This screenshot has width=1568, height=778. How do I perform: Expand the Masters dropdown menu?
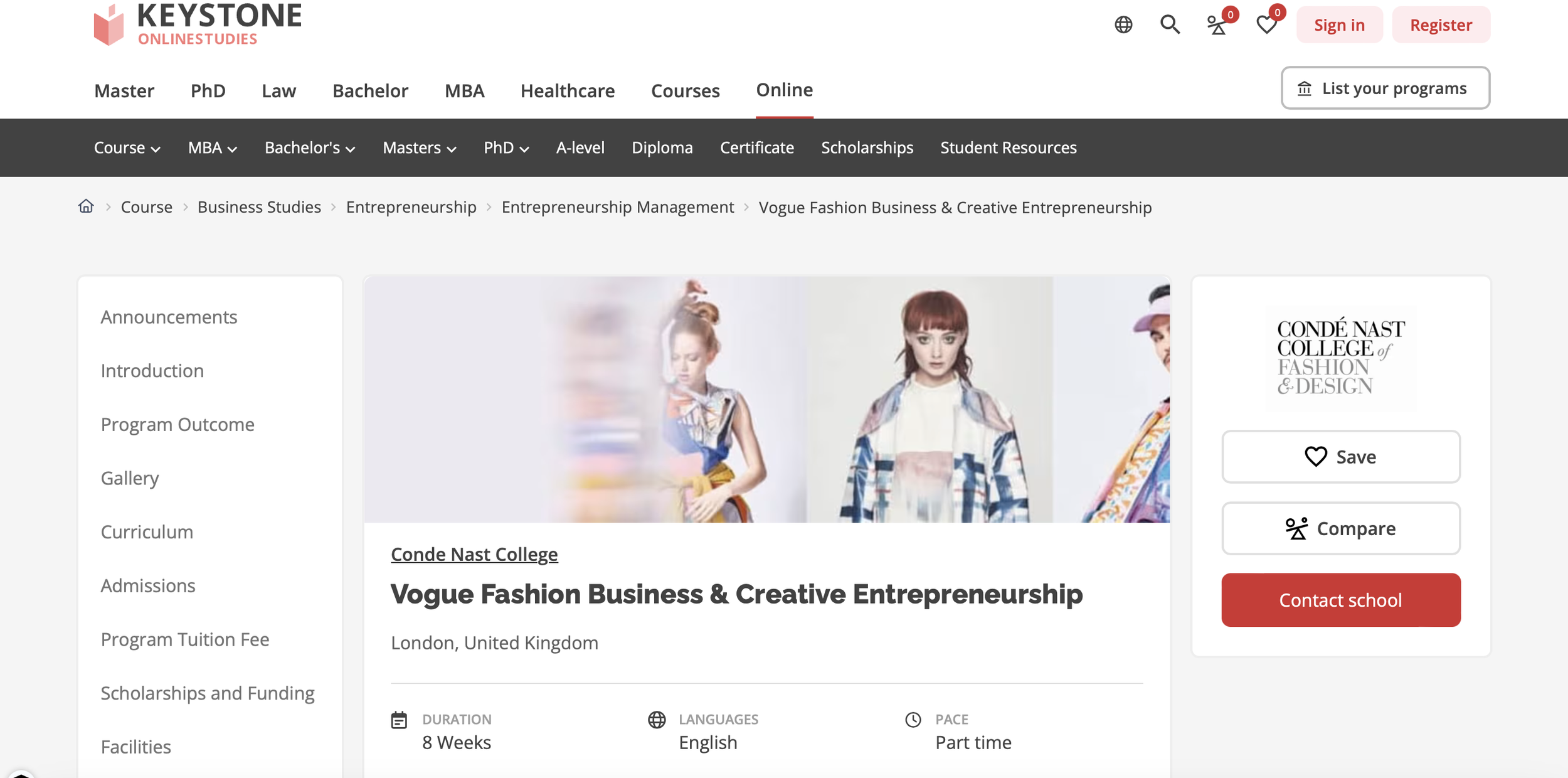419,148
